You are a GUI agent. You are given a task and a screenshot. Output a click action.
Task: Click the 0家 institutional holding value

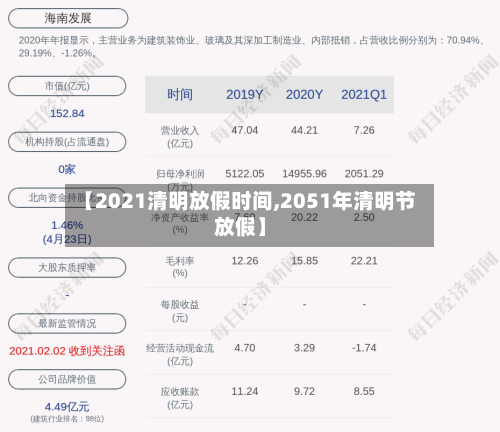pos(67,169)
